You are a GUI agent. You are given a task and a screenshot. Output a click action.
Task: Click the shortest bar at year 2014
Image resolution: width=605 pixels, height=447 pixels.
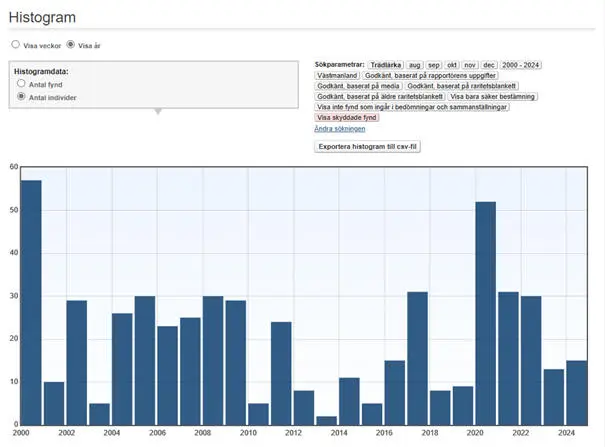click(x=326, y=420)
